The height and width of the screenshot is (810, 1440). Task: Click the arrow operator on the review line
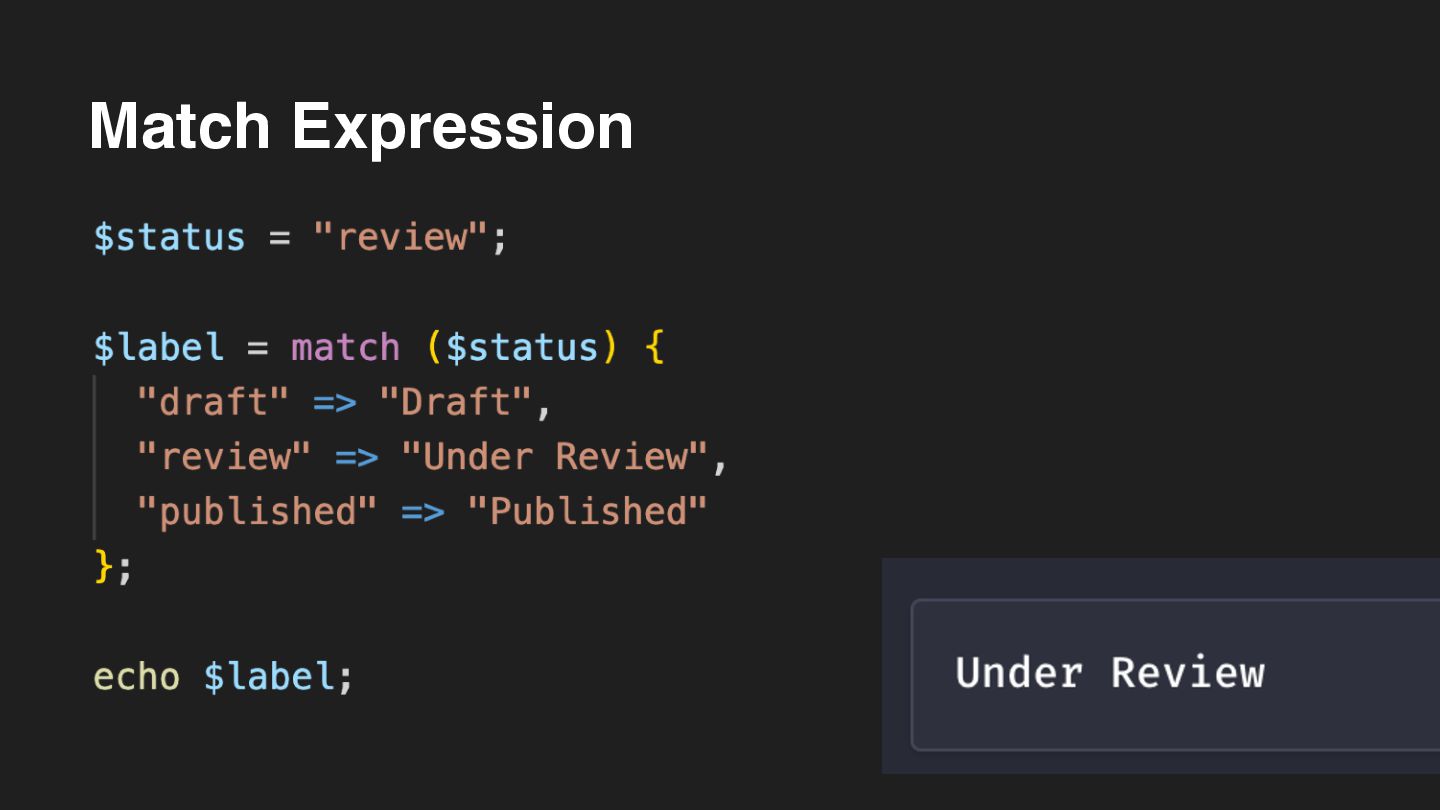pos(356,457)
